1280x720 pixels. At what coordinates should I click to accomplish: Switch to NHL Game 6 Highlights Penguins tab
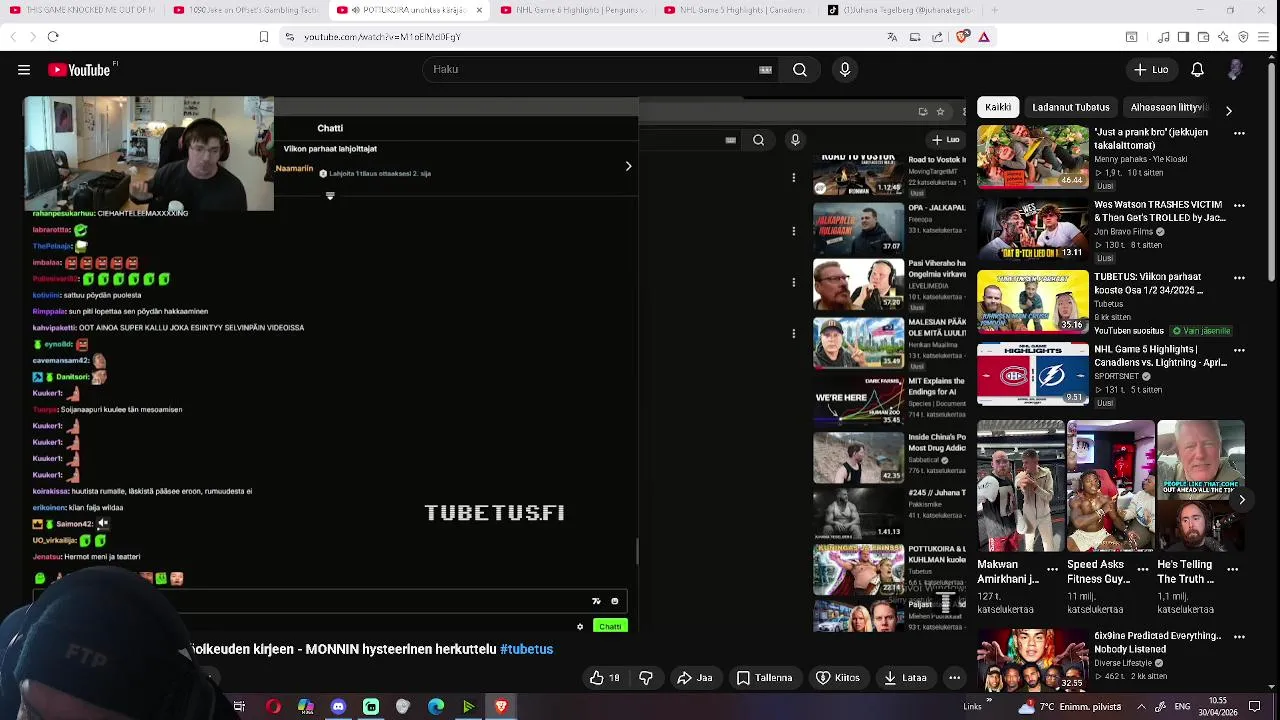click(573, 10)
